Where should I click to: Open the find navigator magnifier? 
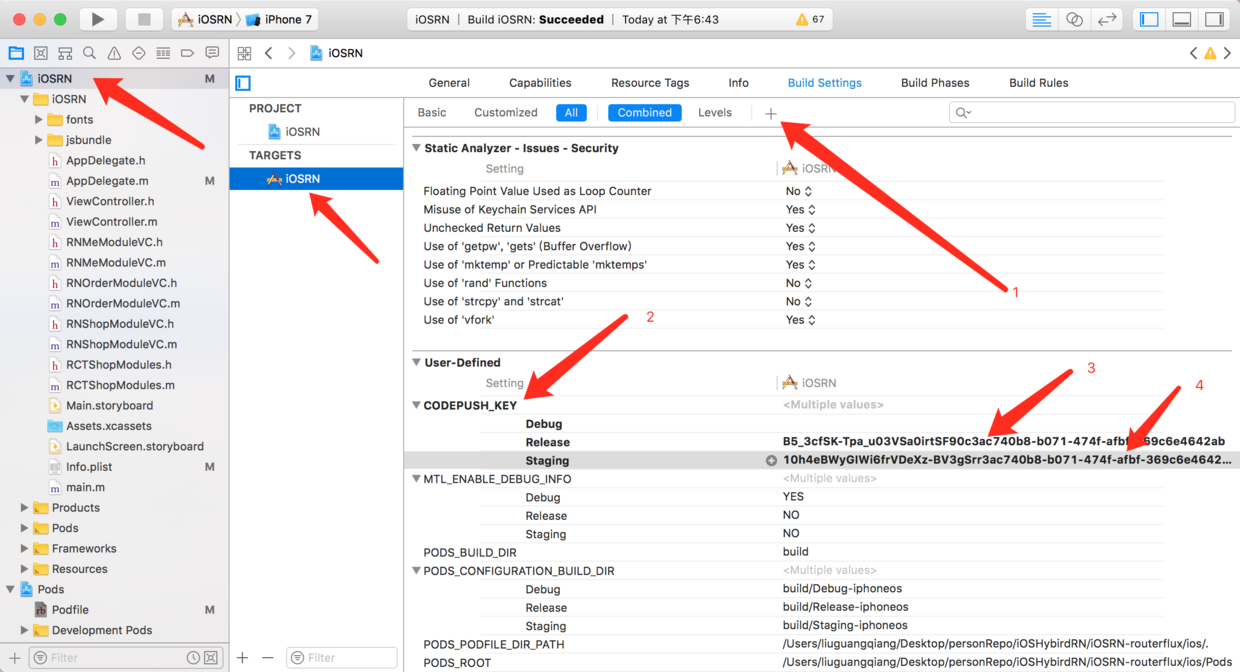tap(89, 53)
